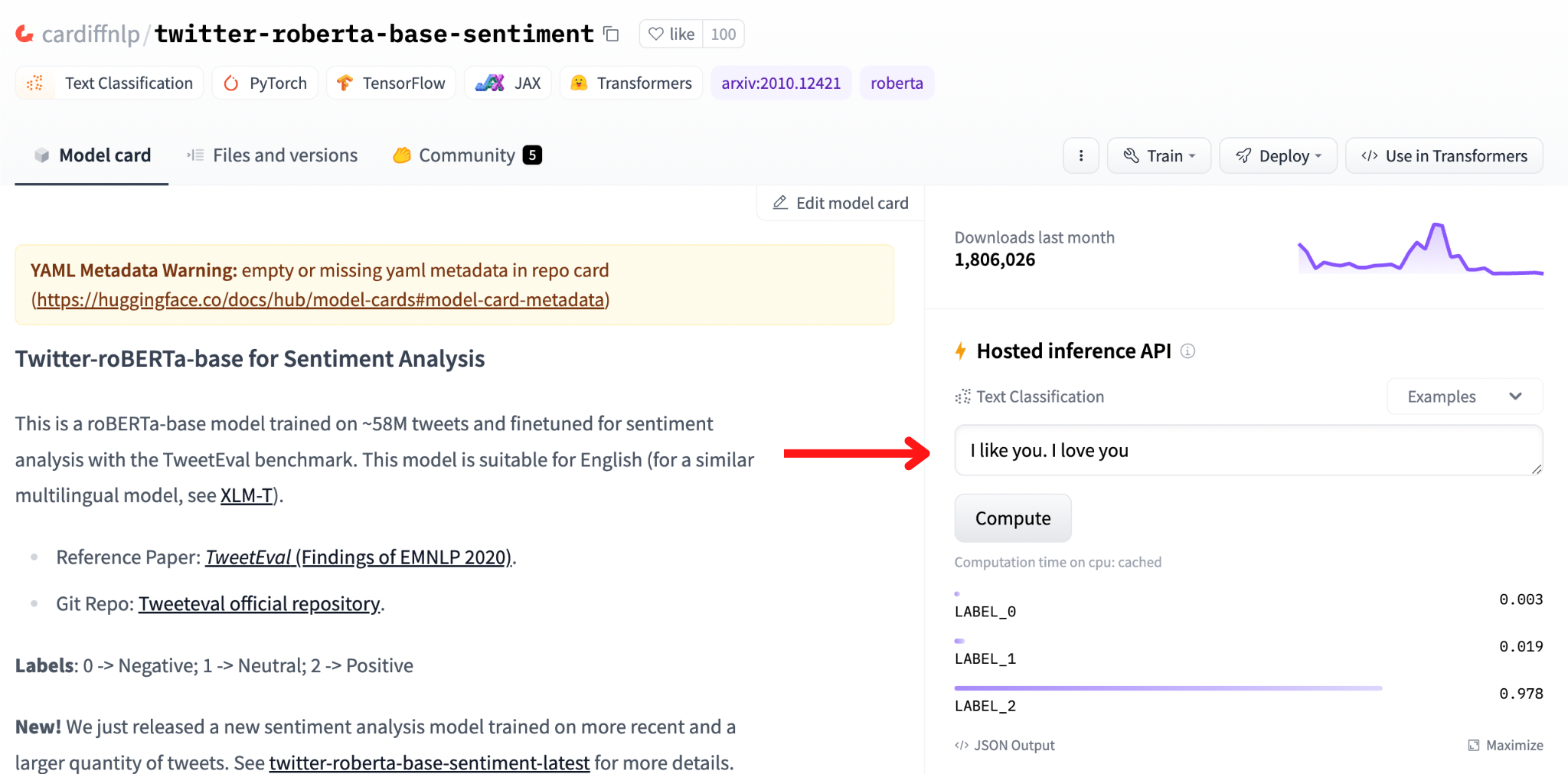Click the 0.978 score value

(1521, 694)
